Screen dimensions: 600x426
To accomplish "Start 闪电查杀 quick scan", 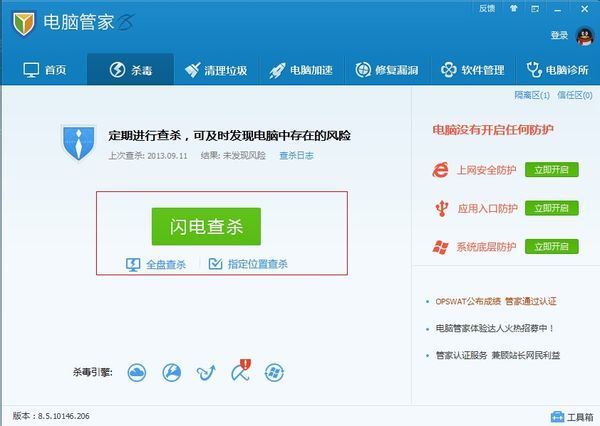I will [206, 227].
